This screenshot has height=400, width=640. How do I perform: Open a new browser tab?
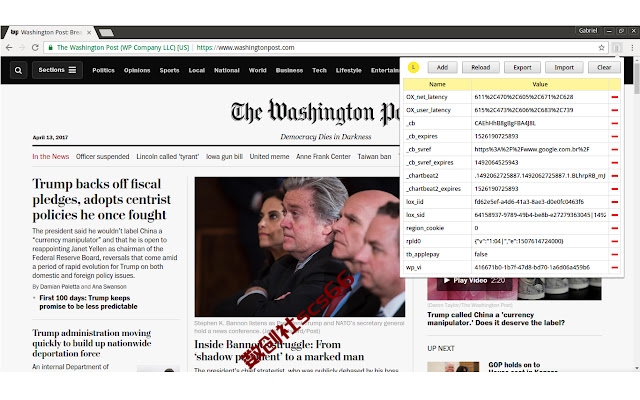(x=106, y=32)
